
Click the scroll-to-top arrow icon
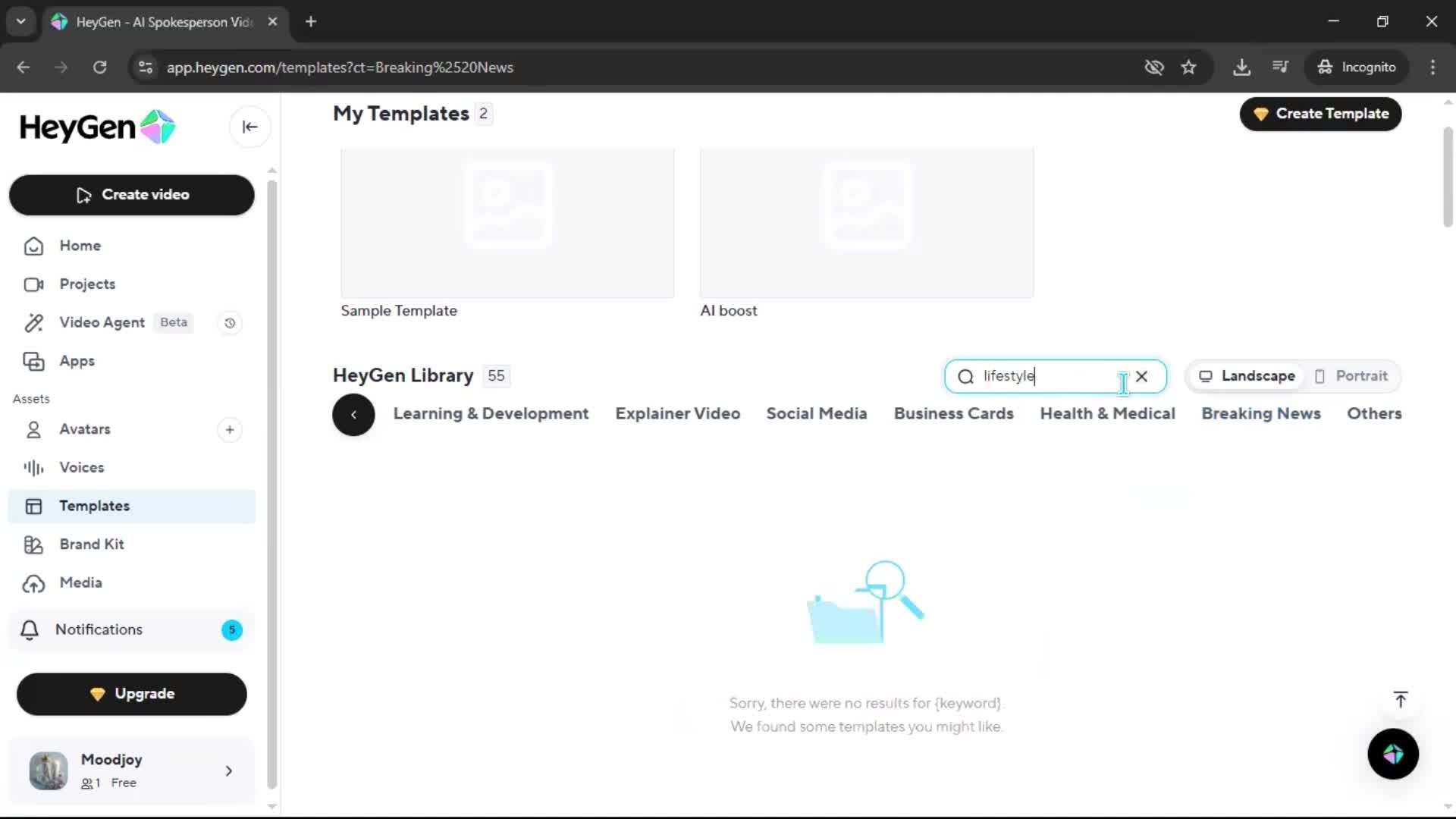tap(1400, 699)
